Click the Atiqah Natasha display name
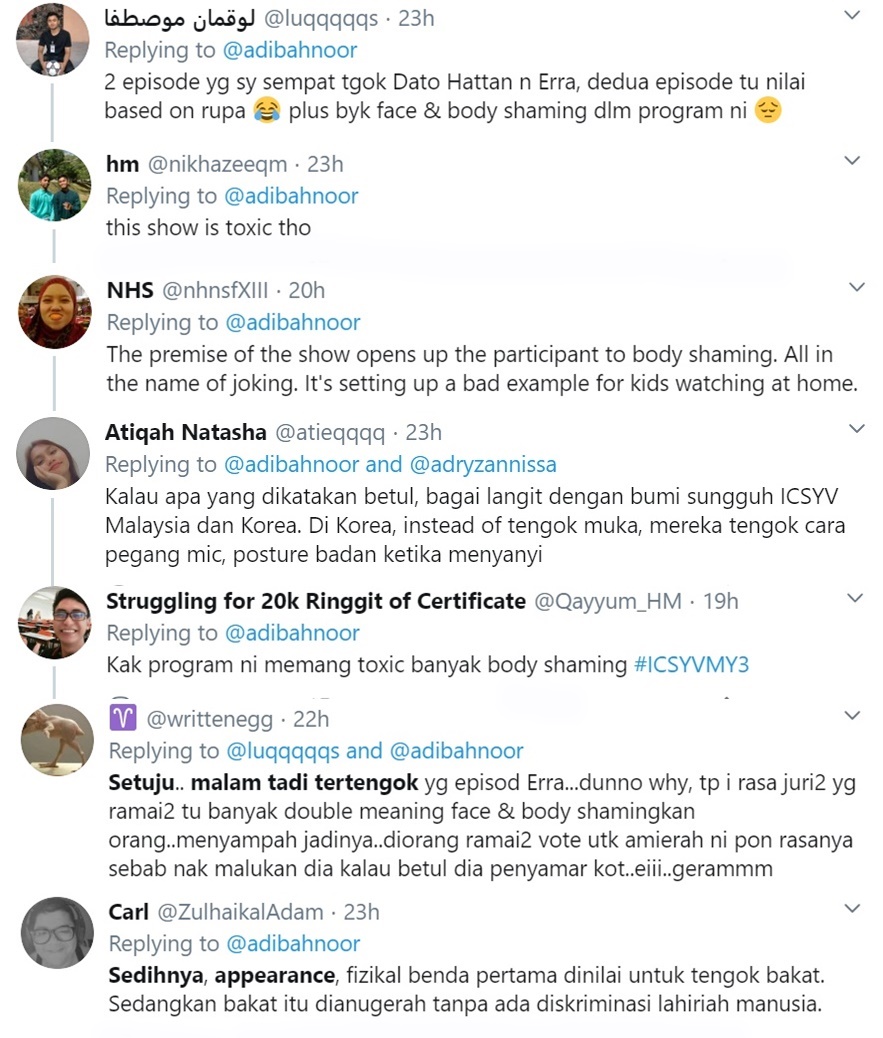This screenshot has width=883, height=1038. pyautogui.click(x=186, y=432)
